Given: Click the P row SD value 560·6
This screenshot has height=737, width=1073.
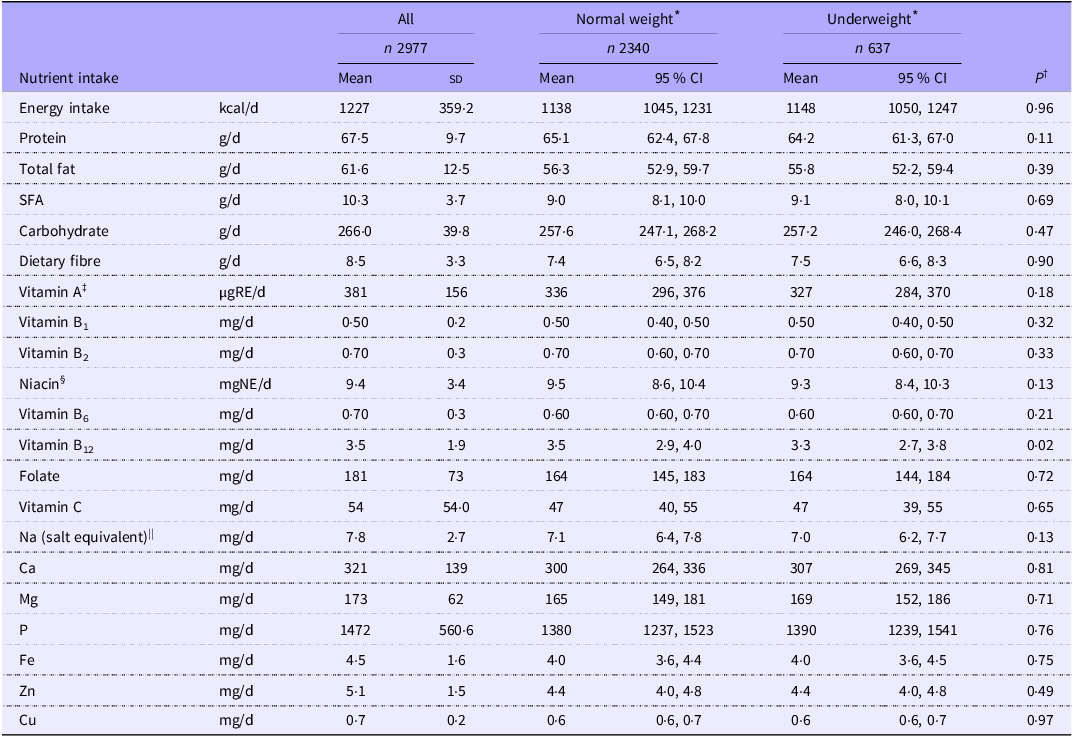Looking at the screenshot, I should [x=456, y=630].
